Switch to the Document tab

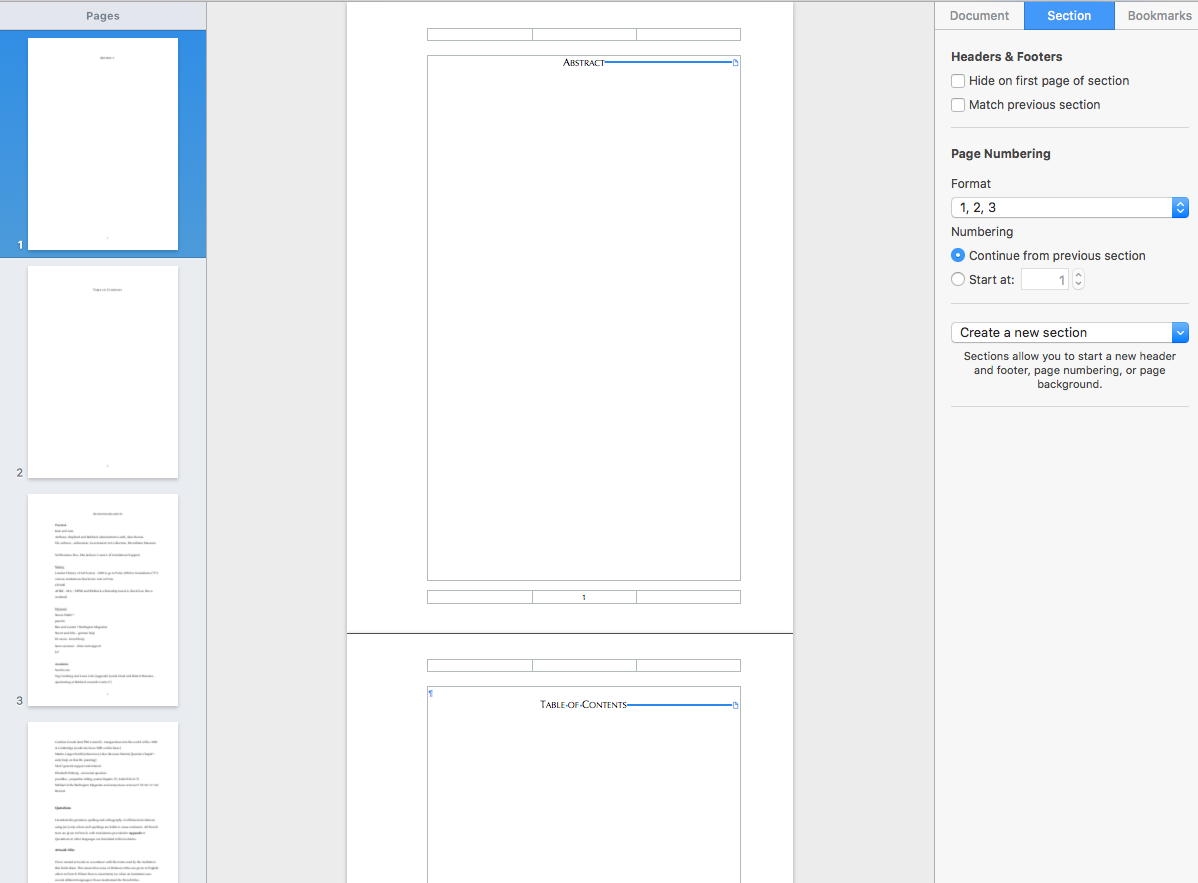click(x=979, y=15)
